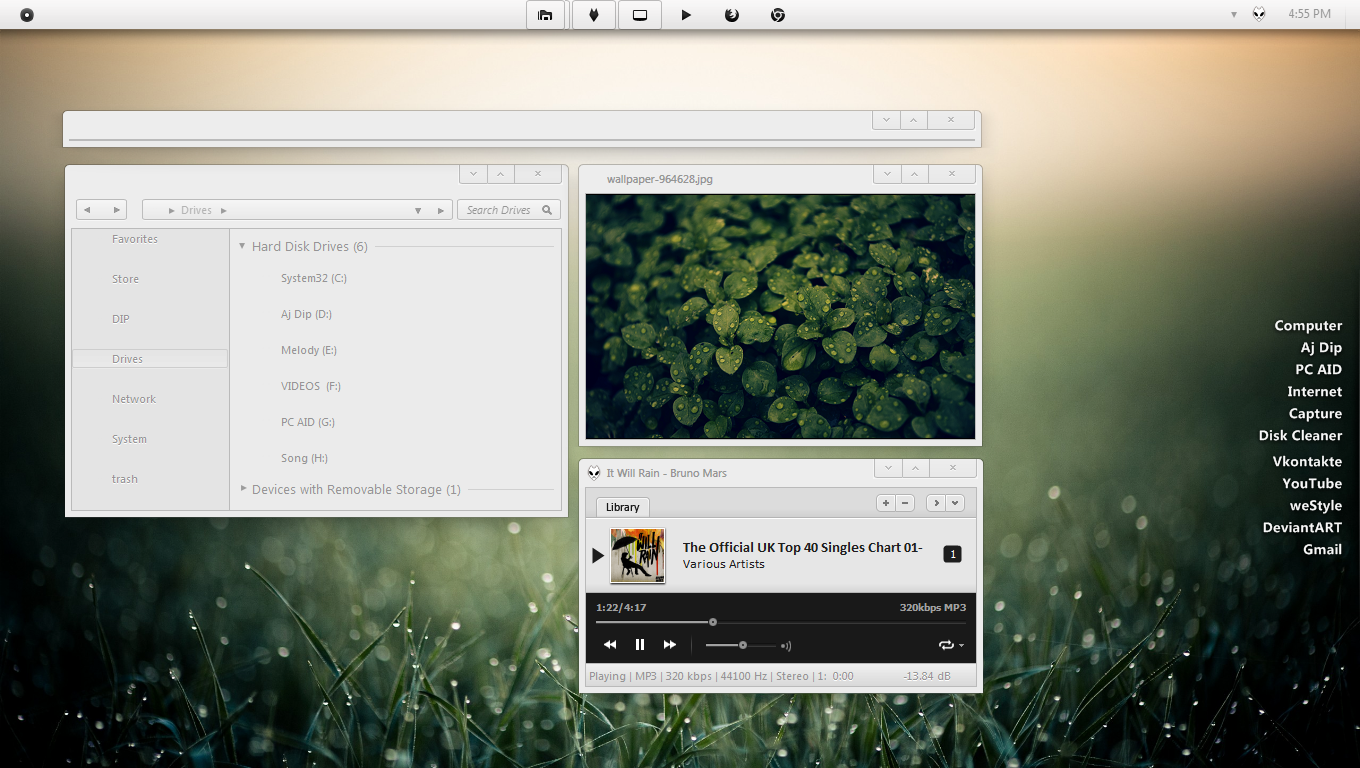Go back in Drives explorer

(x=88, y=210)
